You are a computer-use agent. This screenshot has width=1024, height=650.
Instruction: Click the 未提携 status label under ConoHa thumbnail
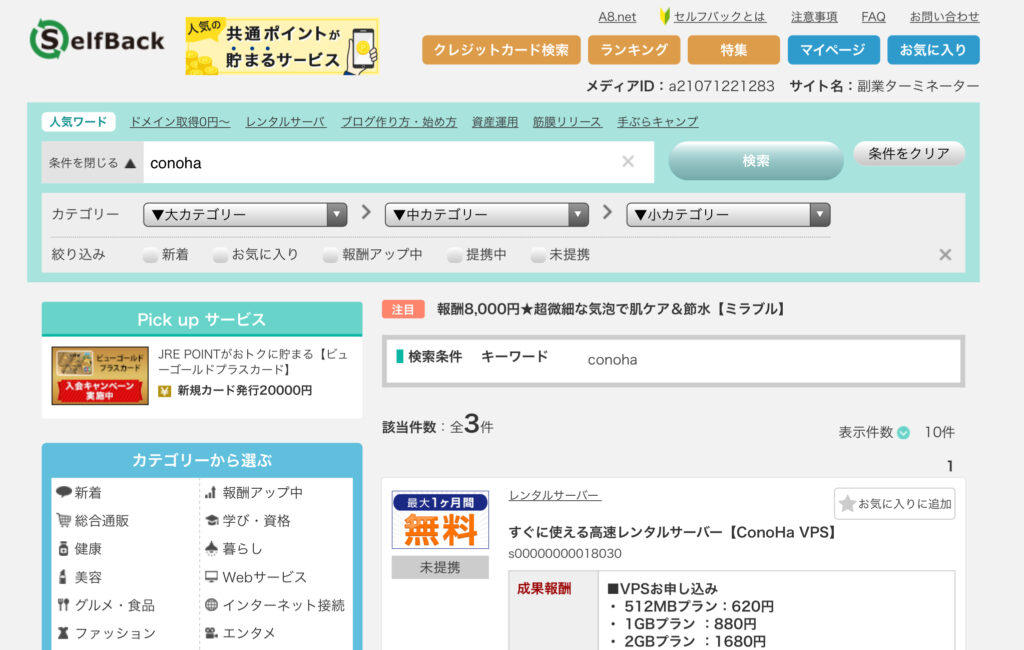[440, 567]
